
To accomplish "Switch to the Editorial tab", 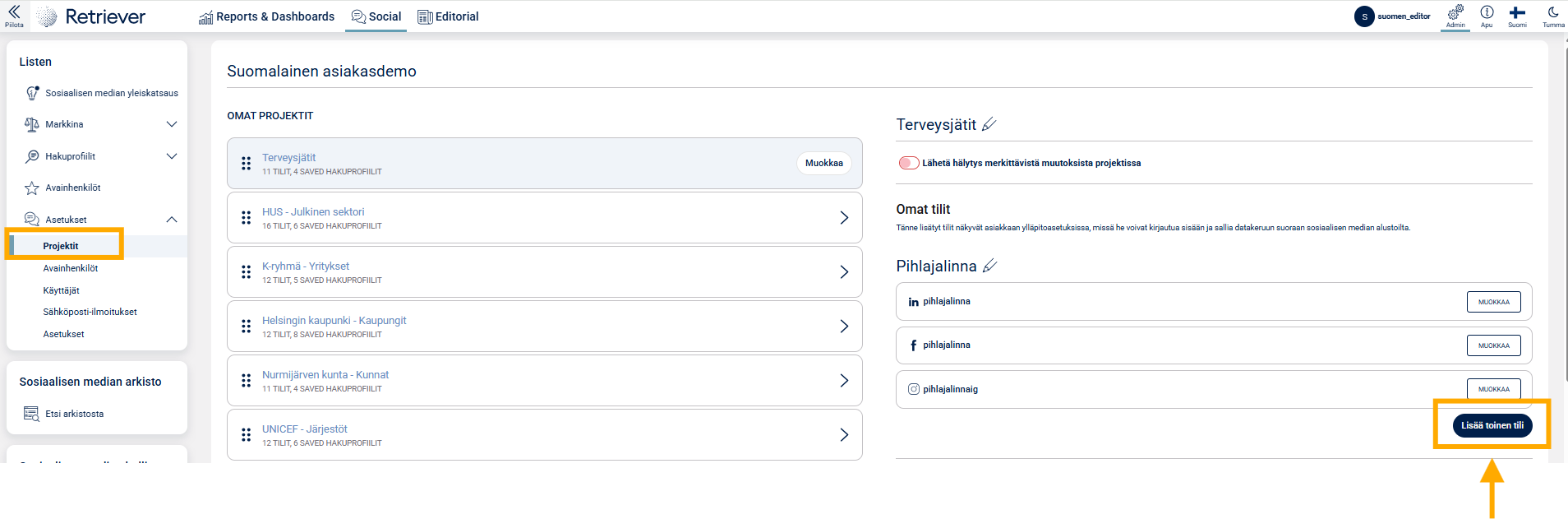I will pos(448,16).
